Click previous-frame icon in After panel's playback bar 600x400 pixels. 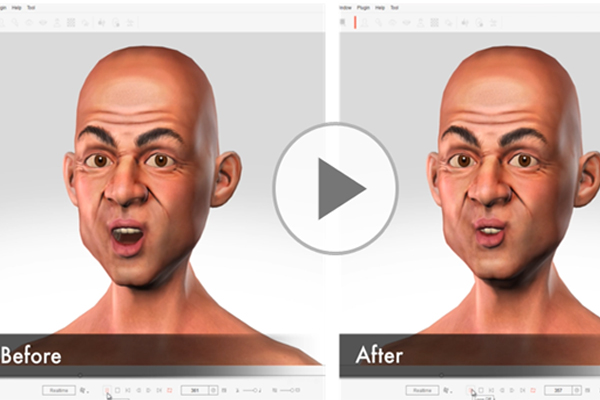(x=492, y=390)
